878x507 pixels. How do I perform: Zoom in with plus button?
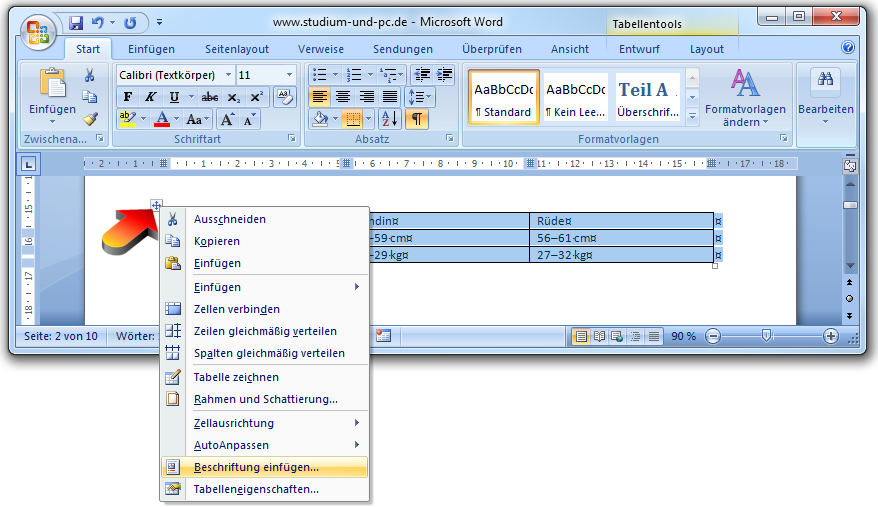[x=830, y=336]
